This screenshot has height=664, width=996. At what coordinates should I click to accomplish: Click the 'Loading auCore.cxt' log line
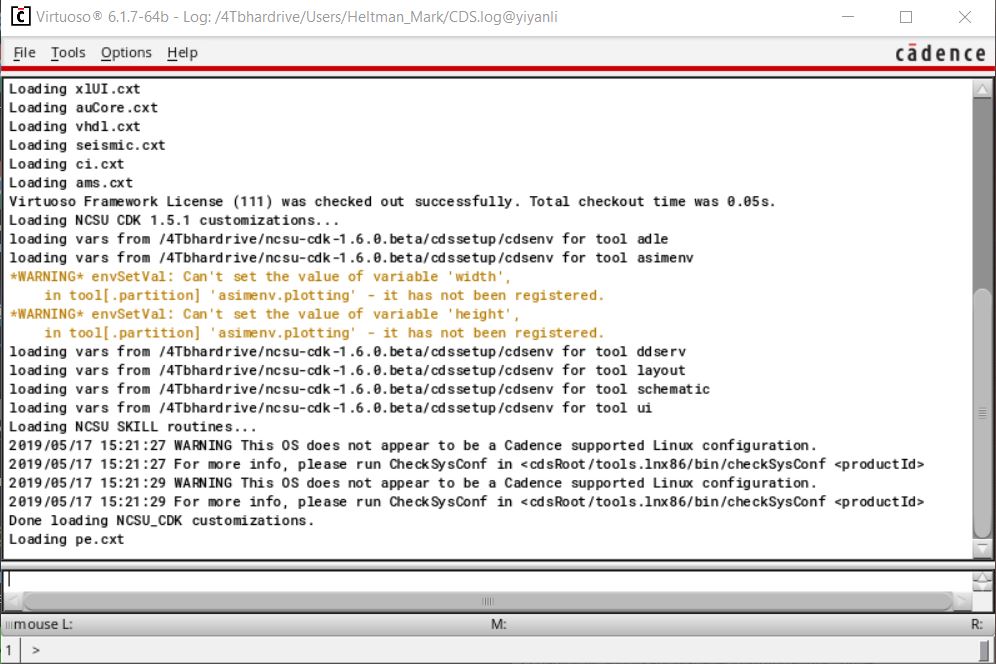pyautogui.click(x=83, y=108)
